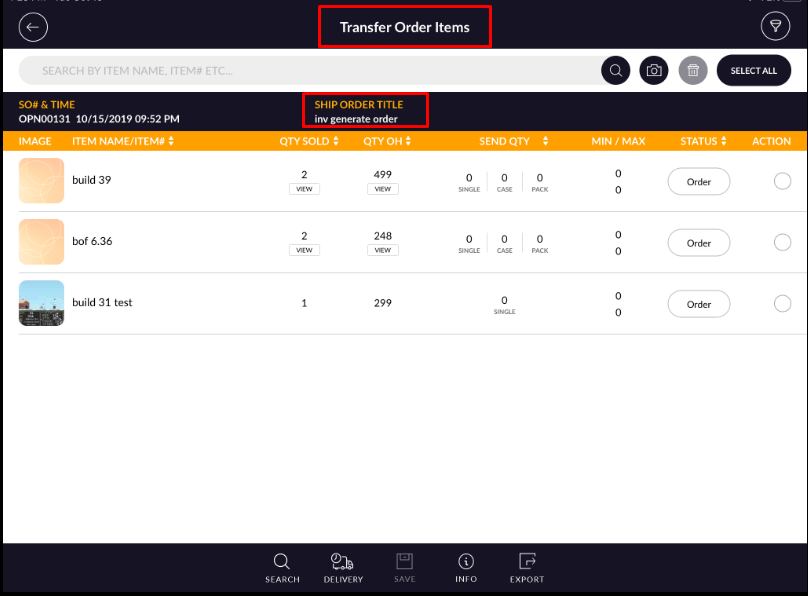Select the radio button for build 39
The width and height of the screenshot is (808, 596).
tap(782, 181)
